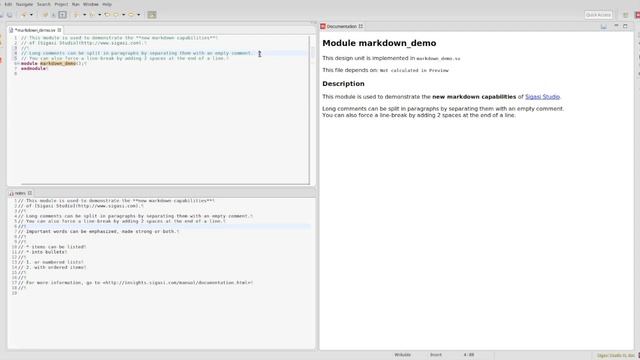Image resolution: width=640 pixels, height=360 pixels.
Task: Maximize the Documentation view
Action: pos(625,26)
